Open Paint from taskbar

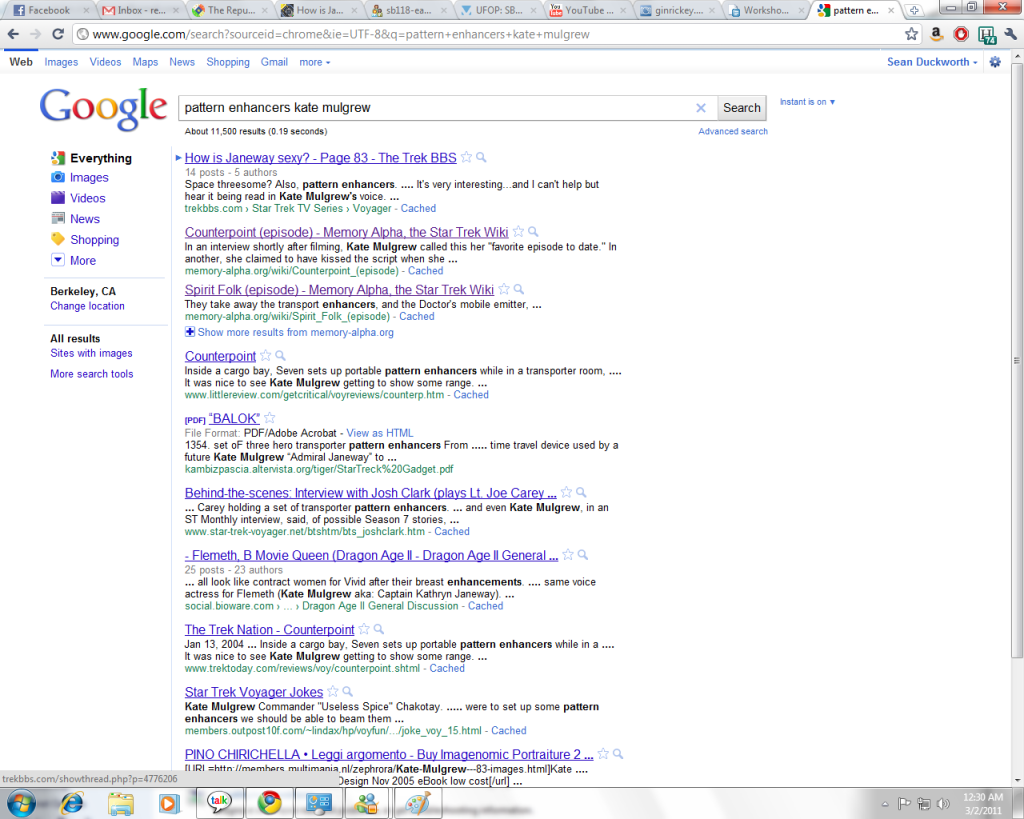[417, 803]
